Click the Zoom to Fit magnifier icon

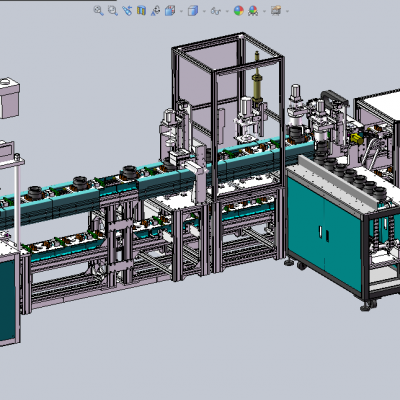click(98, 11)
